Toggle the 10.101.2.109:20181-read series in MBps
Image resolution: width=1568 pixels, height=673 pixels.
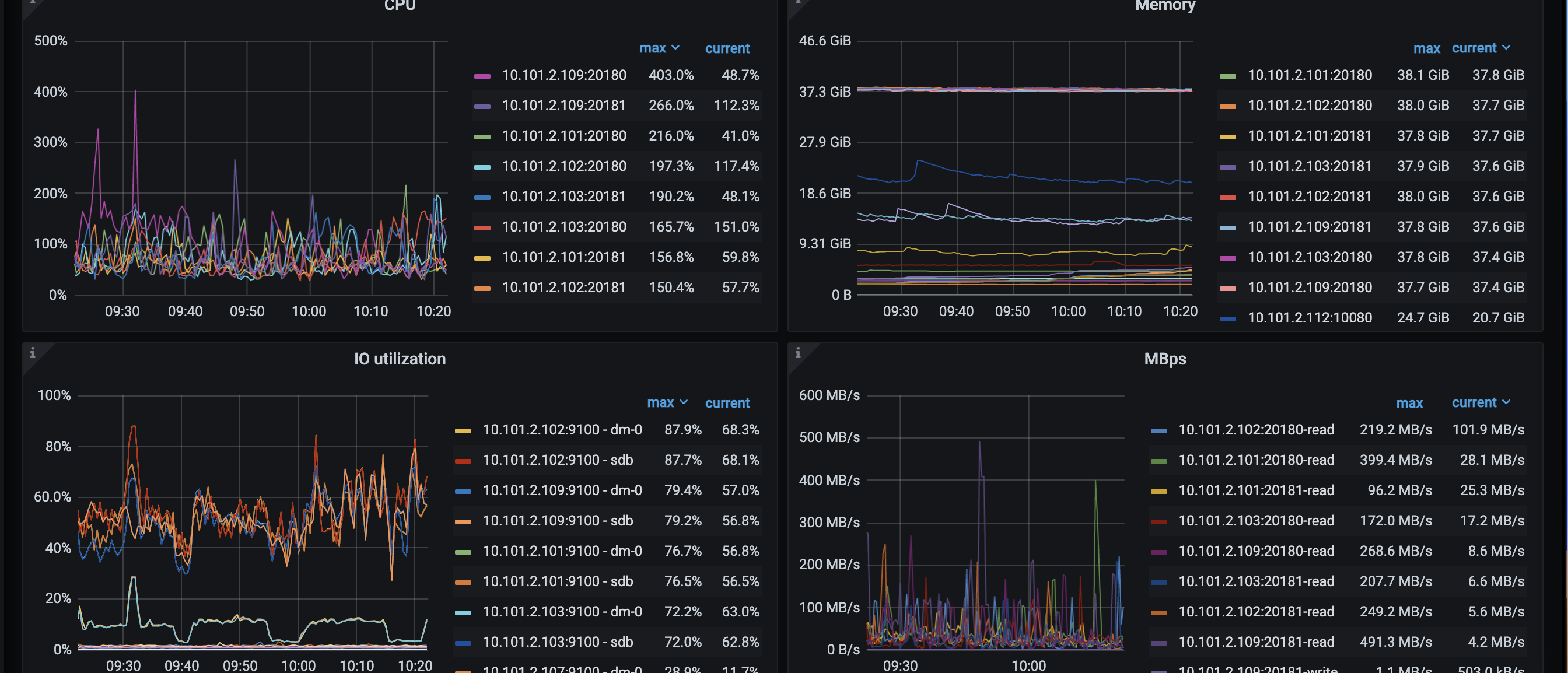point(1256,642)
